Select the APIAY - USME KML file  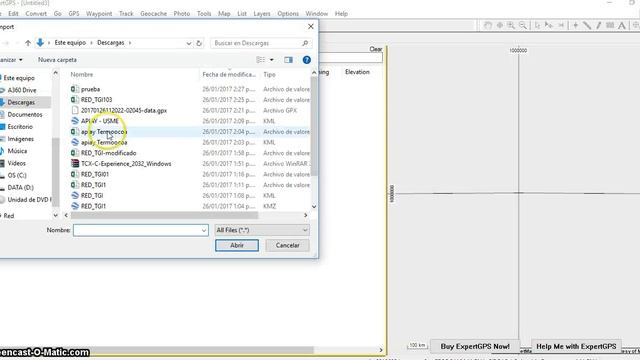click(100, 121)
